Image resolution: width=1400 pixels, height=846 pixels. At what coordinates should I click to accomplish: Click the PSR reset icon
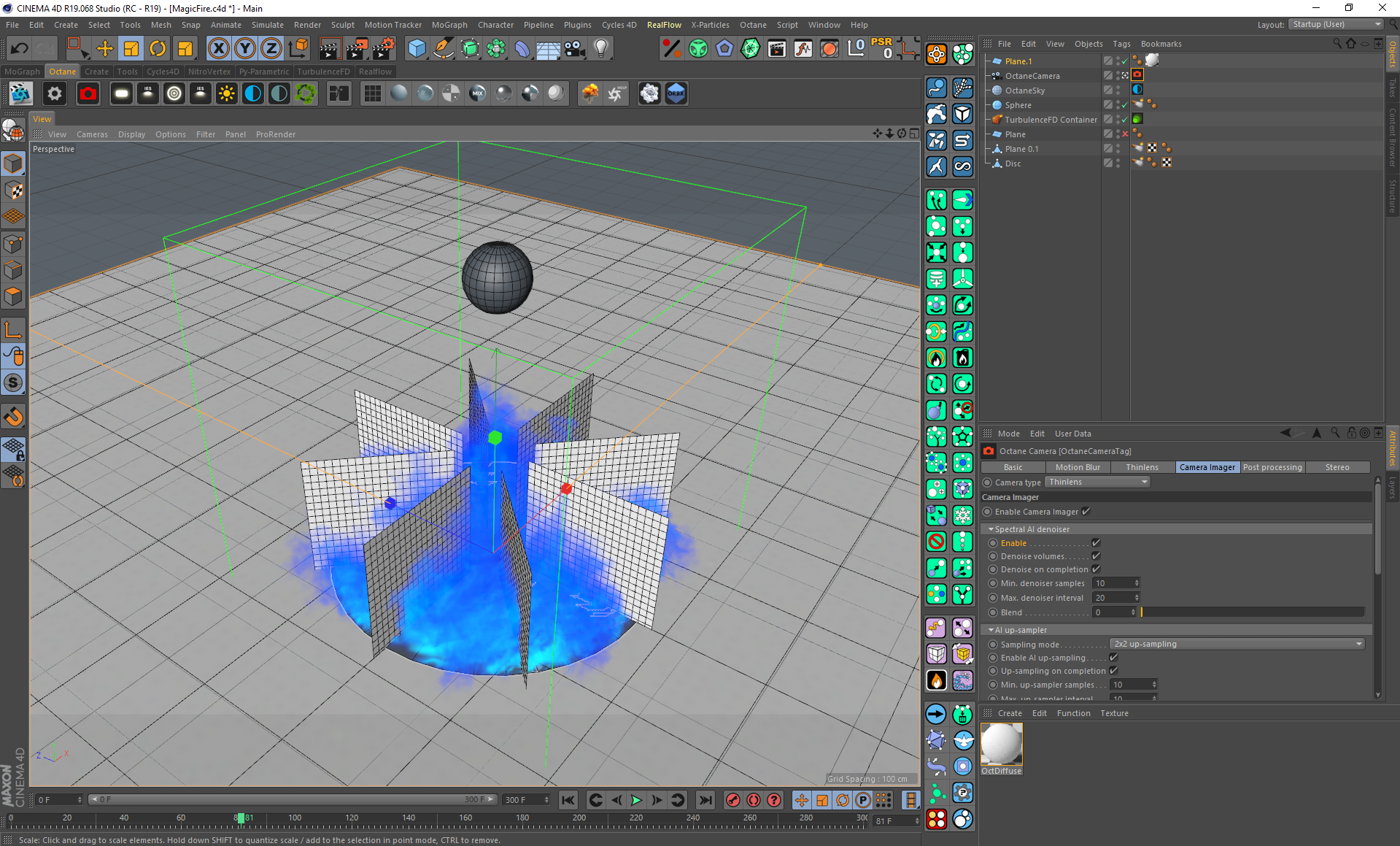click(x=882, y=49)
